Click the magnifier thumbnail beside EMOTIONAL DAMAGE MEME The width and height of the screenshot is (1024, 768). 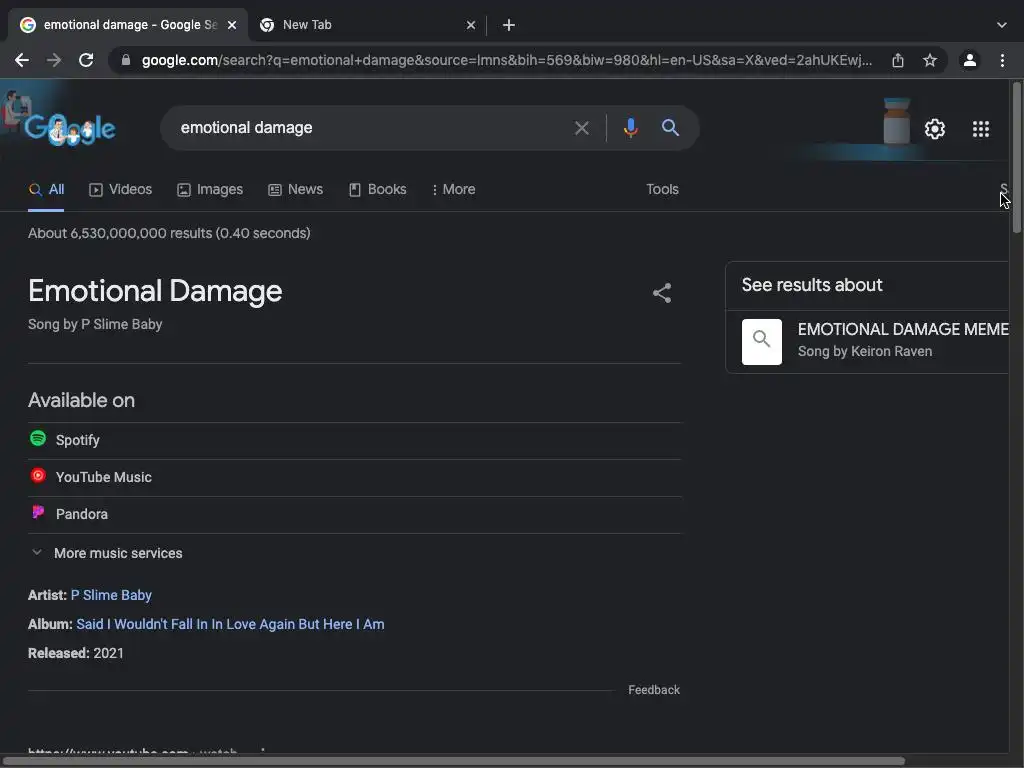tap(761, 342)
